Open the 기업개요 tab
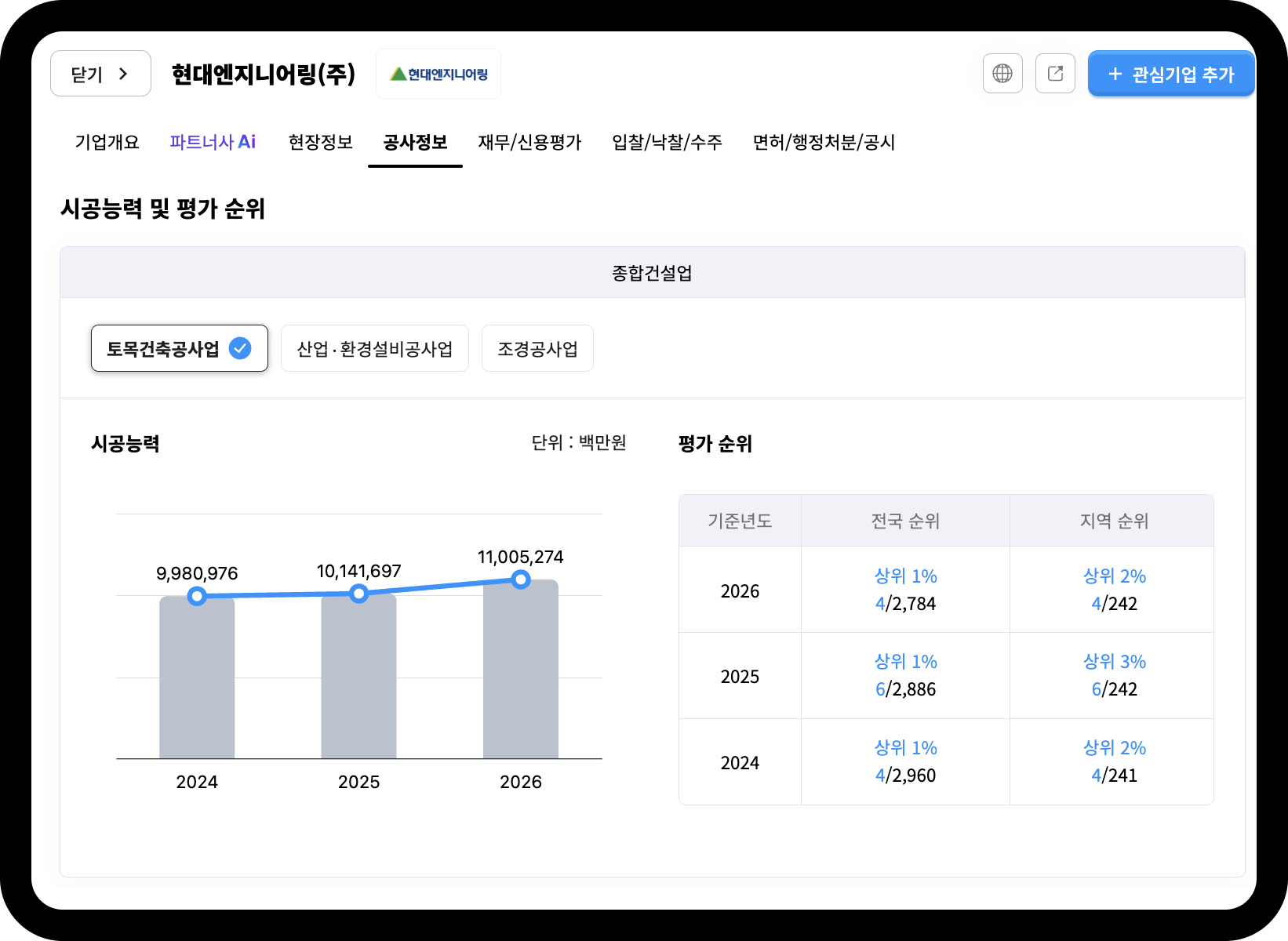The height and width of the screenshot is (941, 1288). [107, 142]
